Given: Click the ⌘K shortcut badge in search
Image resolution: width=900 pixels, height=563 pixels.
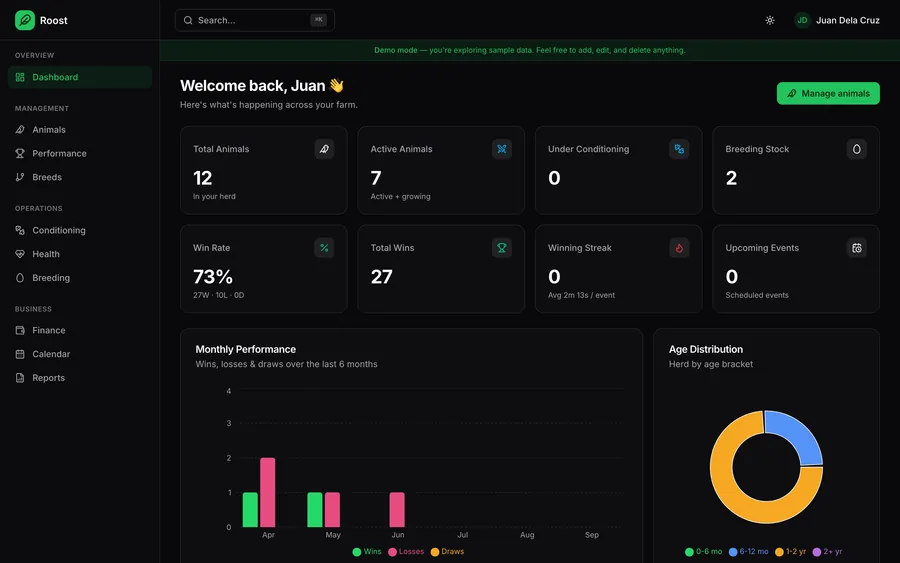Looking at the screenshot, I should pyautogui.click(x=319, y=20).
